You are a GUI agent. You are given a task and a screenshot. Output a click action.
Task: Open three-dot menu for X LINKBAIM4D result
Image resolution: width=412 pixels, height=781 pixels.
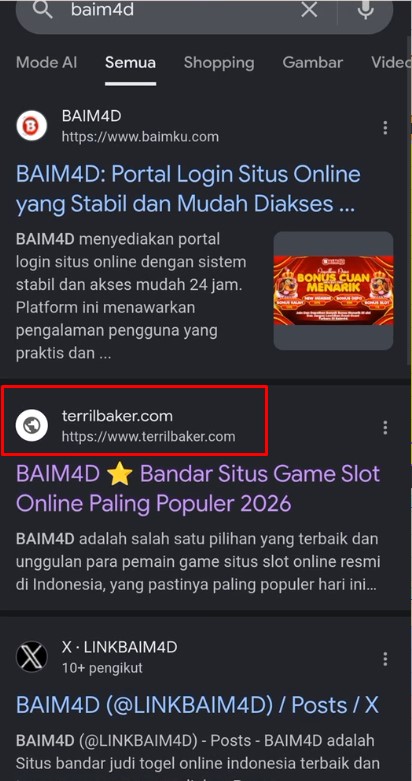pos(385,659)
